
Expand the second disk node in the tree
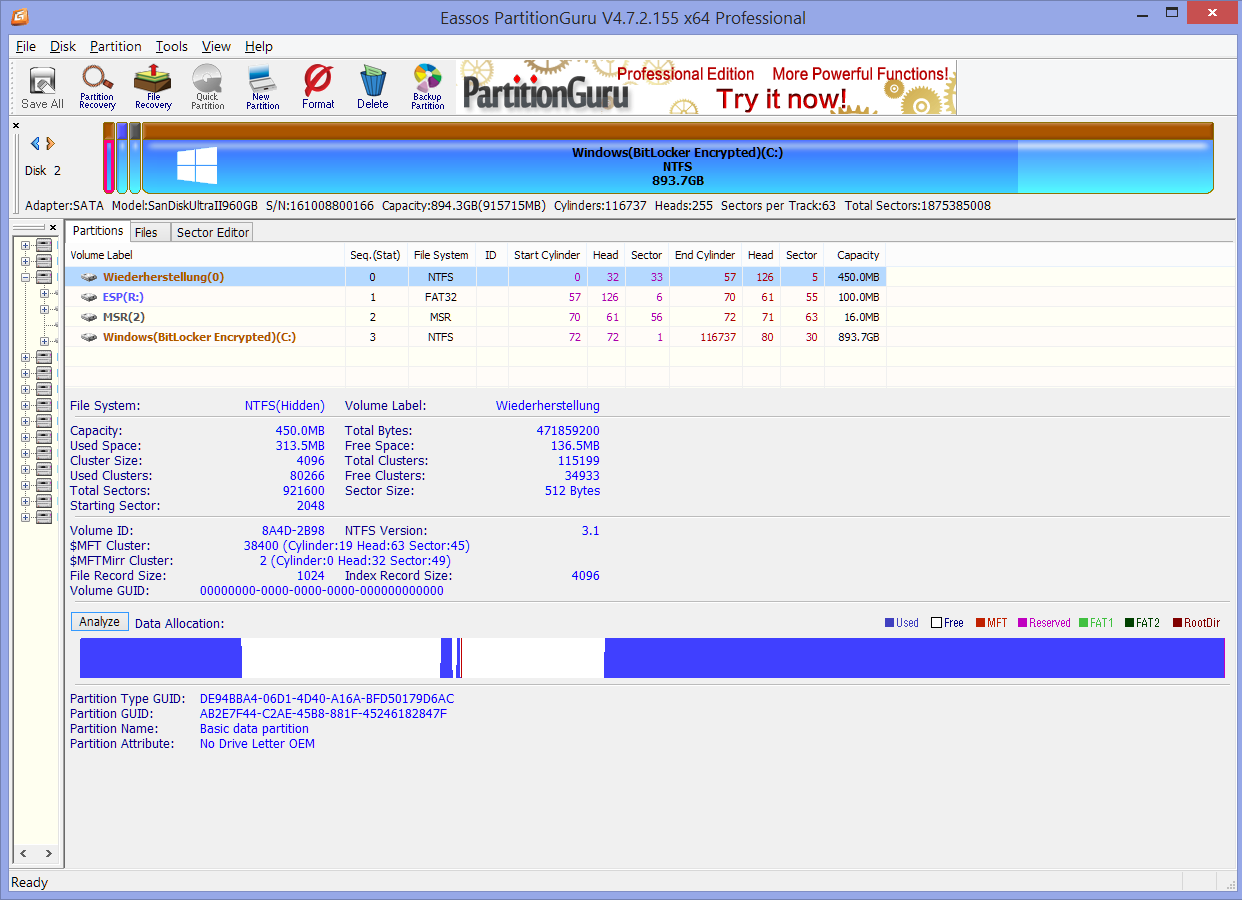pos(26,261)
